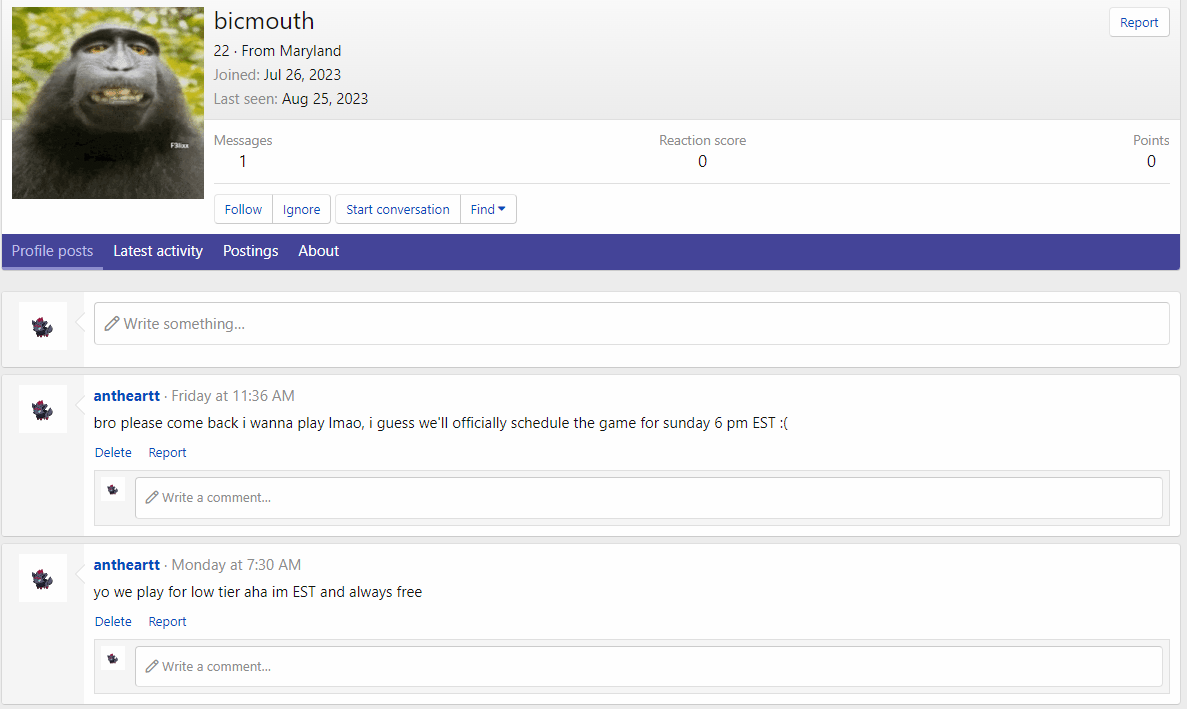The width and height of the screenshot is (1187, 709).
Task: Click small avatar in Monday comment box
Action: pos(113,658)
